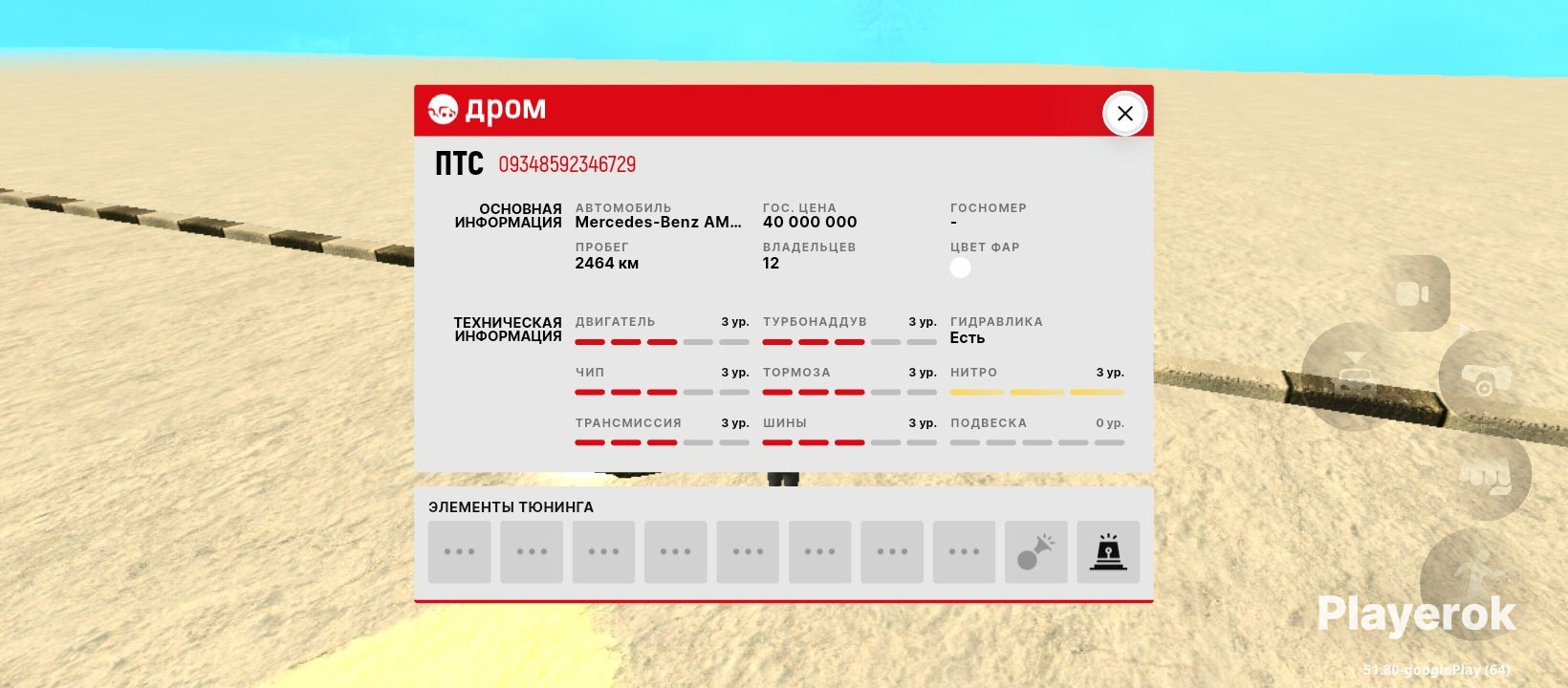Click the state price 40 000 000

(810, 222)
